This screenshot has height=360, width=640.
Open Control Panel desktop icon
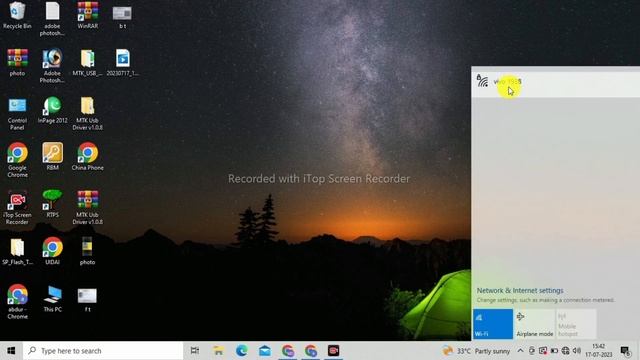pos(17,113)
